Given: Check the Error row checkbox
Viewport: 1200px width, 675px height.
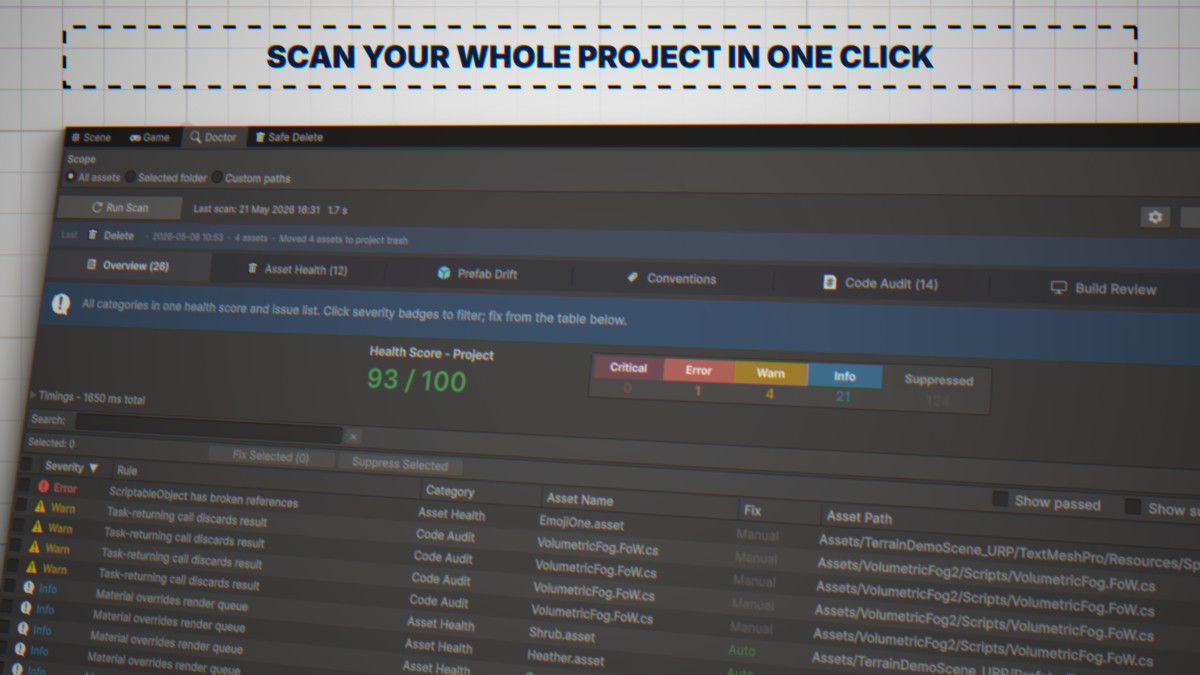Looking at the screenshot, I should tap(22, 484).
